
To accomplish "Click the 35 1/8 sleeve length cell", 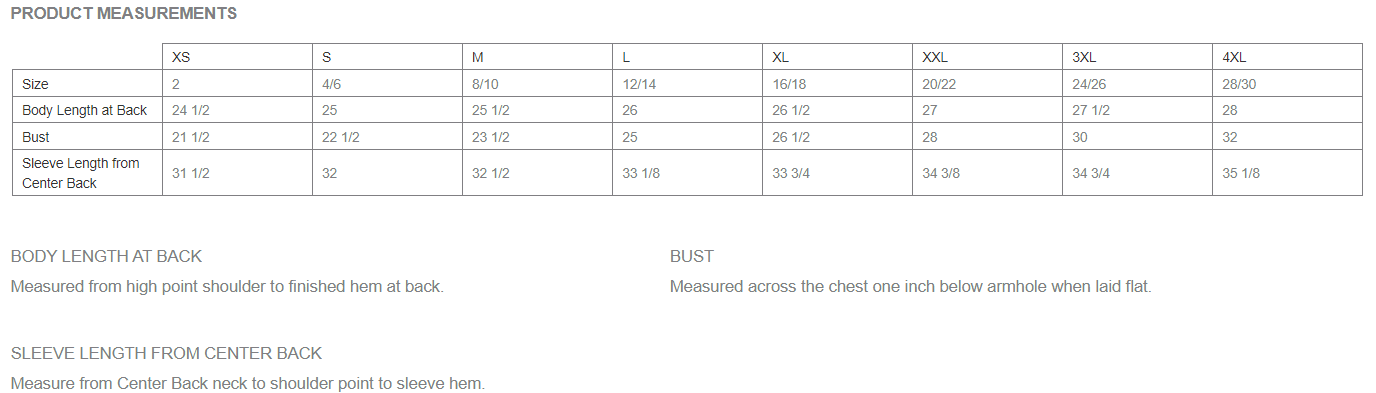I will [1287, 173].
